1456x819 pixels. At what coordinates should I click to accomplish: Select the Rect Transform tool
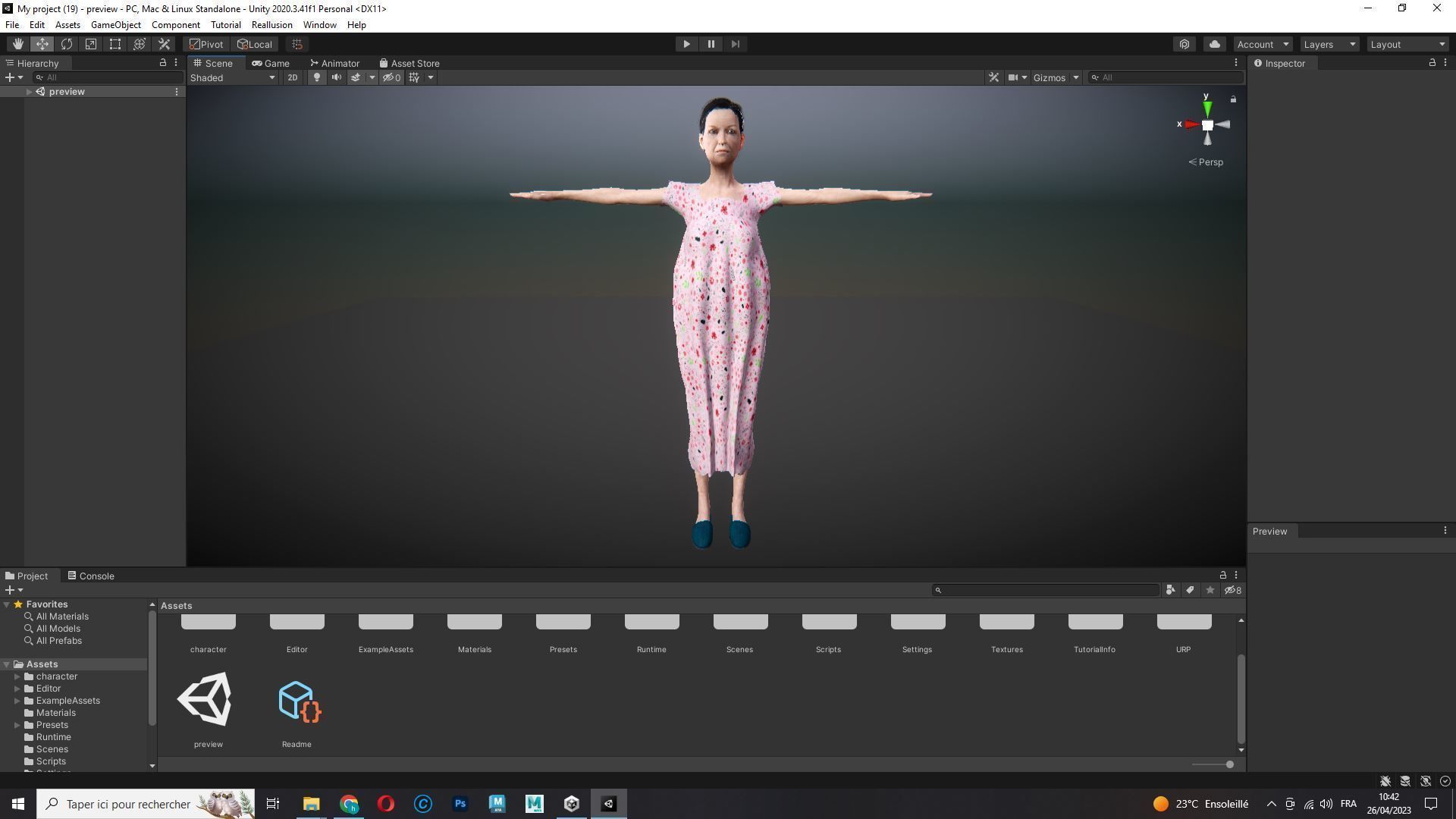pos(115,44)
